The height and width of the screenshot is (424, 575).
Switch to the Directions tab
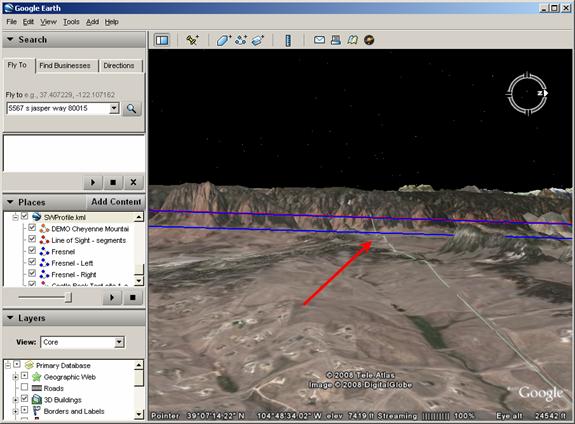point(119,66)
